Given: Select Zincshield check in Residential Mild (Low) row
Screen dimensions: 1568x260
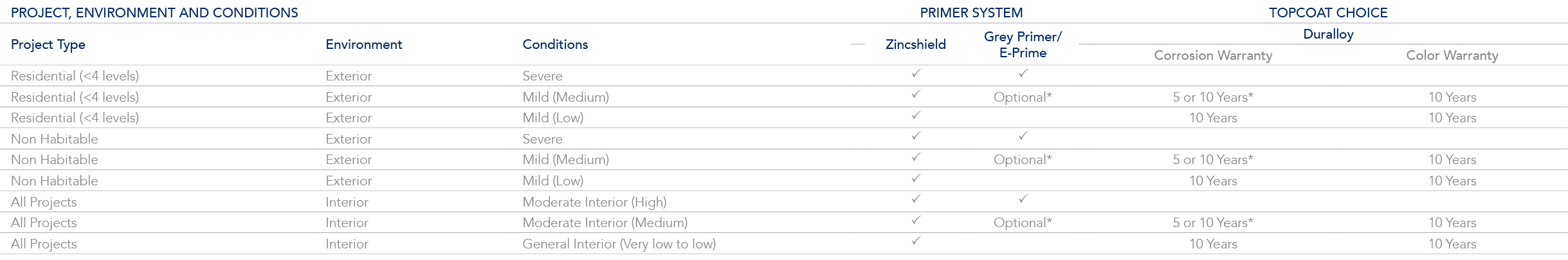Looking at the screenshot, I should (916, 116).
